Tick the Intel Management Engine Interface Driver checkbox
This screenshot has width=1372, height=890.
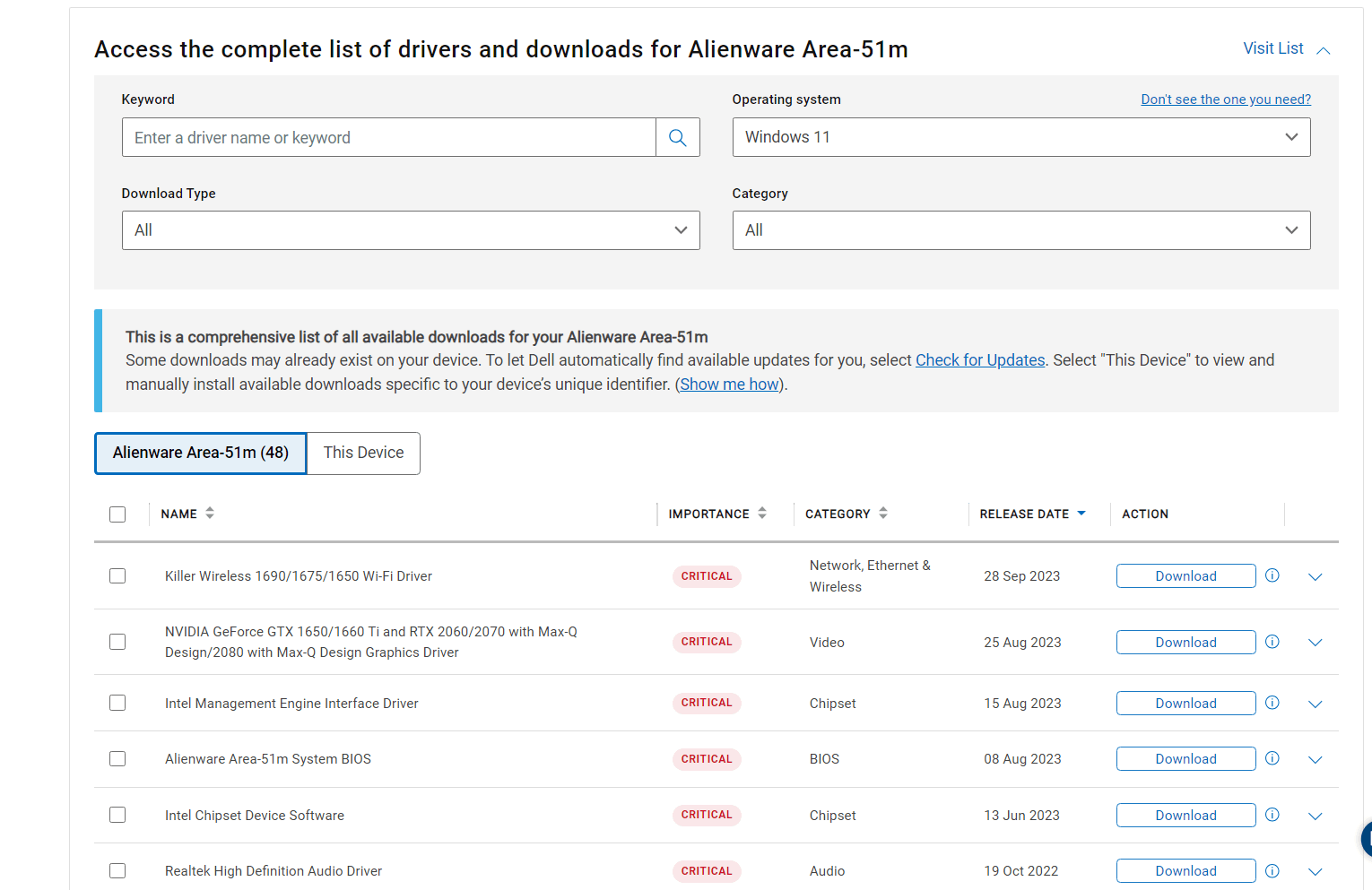coord(117,703)
